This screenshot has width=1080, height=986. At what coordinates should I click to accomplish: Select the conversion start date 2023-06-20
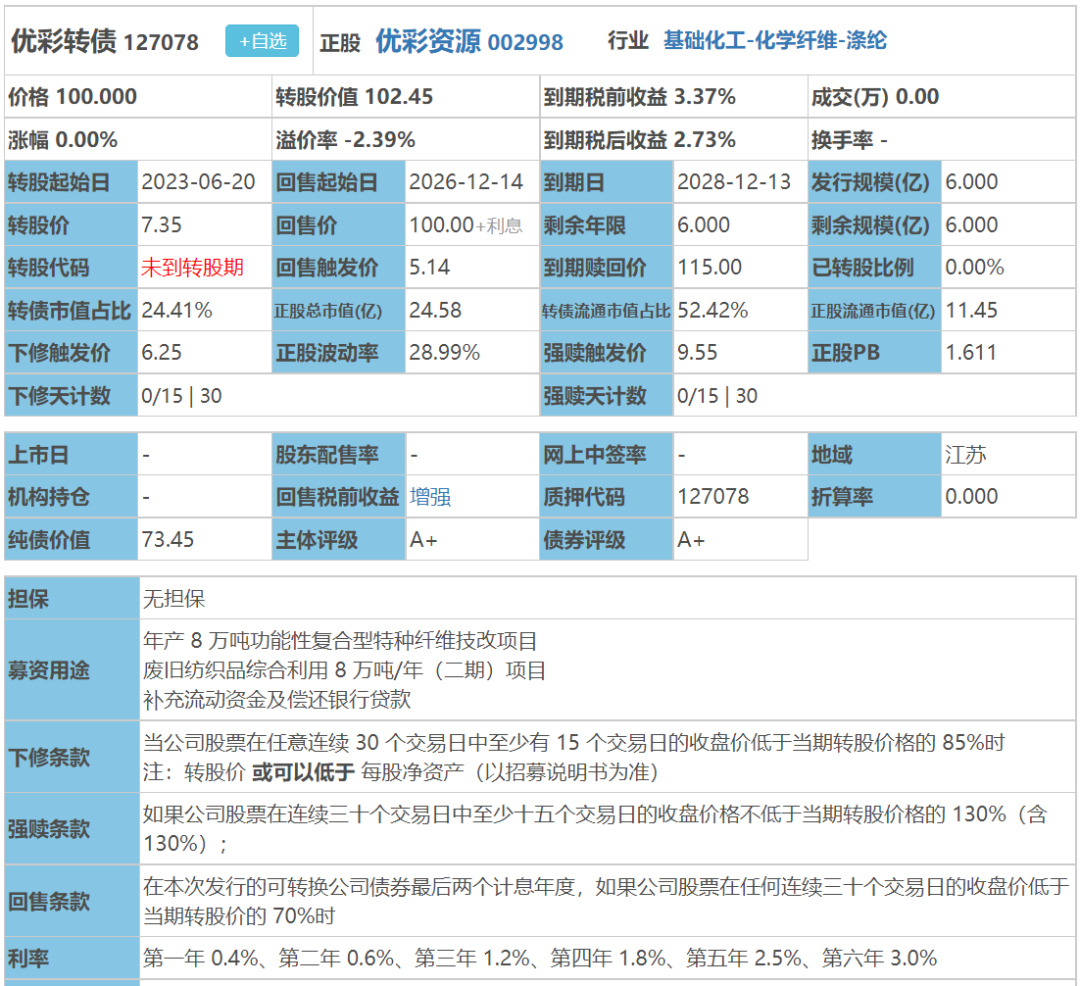pyautogui.click(x=198, y=182)
